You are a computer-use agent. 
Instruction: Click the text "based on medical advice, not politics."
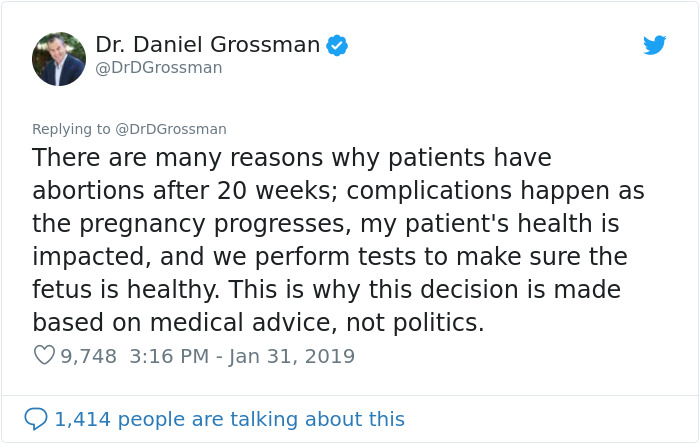258,323
